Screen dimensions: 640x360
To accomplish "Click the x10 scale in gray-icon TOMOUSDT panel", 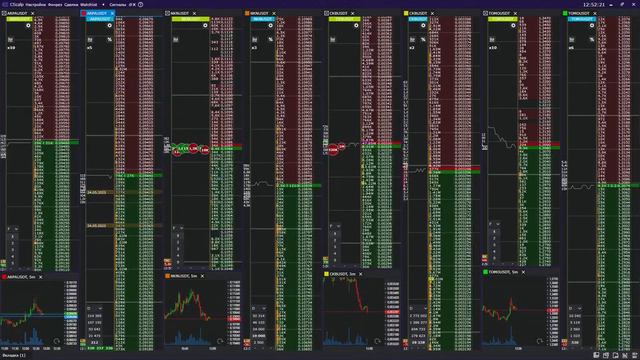I will [493, 48].
